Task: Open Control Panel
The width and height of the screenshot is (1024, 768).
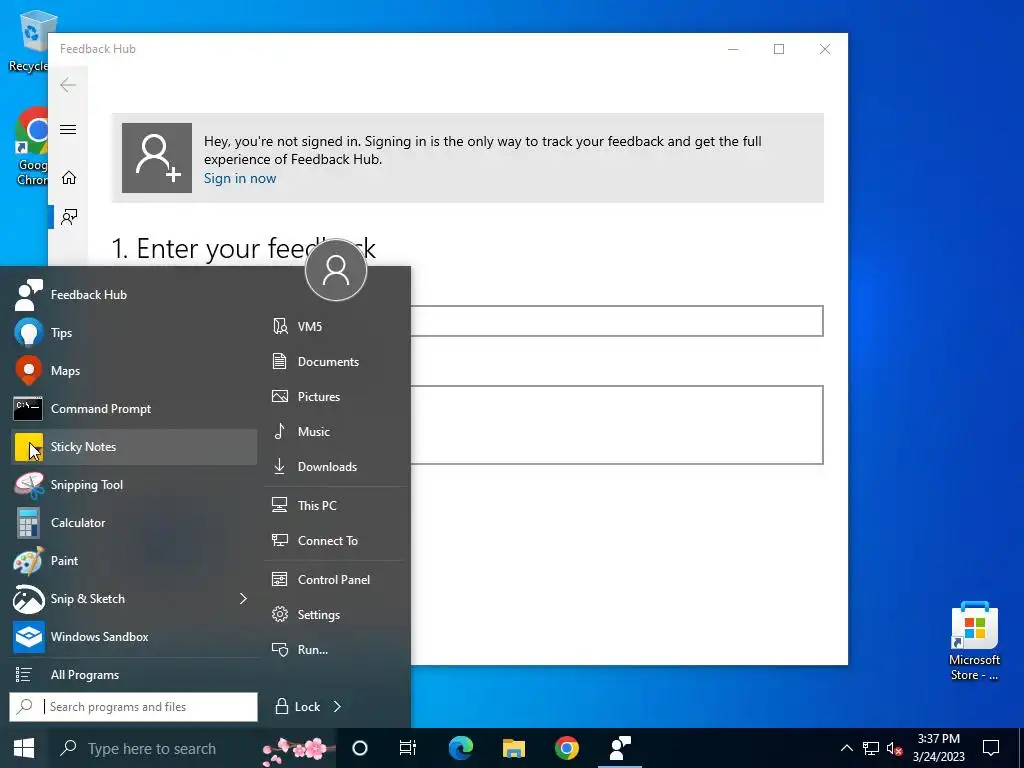Action: pos(336,579)
